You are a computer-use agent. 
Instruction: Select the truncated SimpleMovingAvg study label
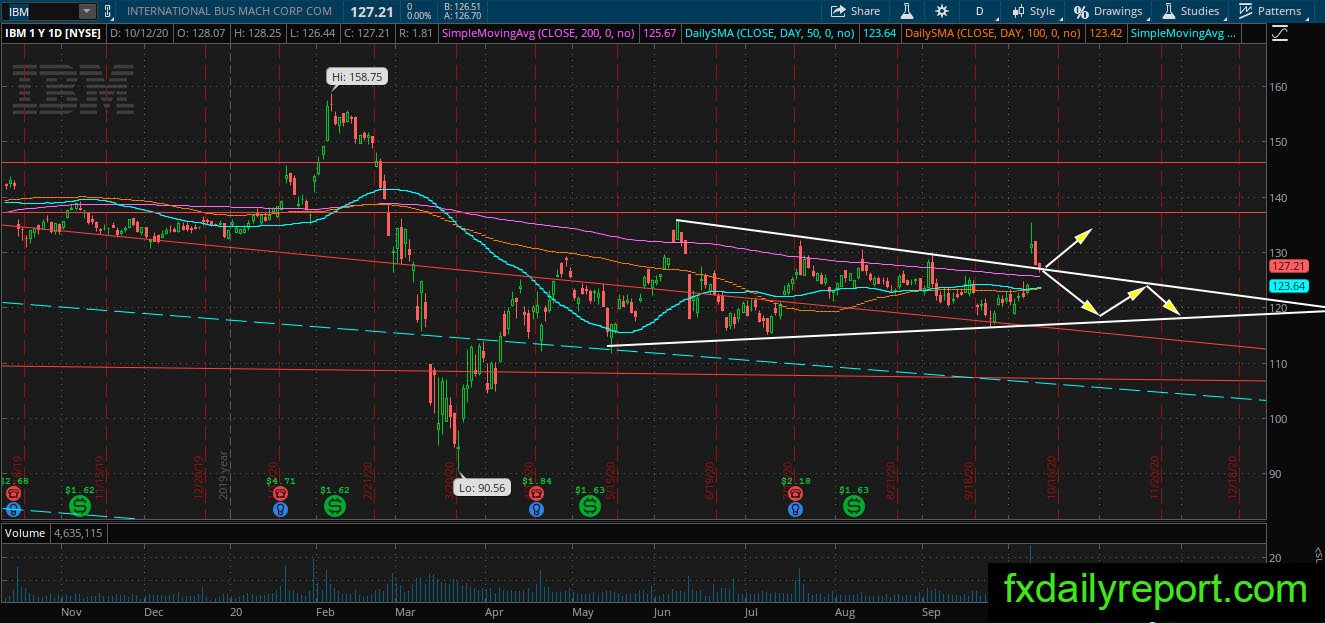[1181, 33]
